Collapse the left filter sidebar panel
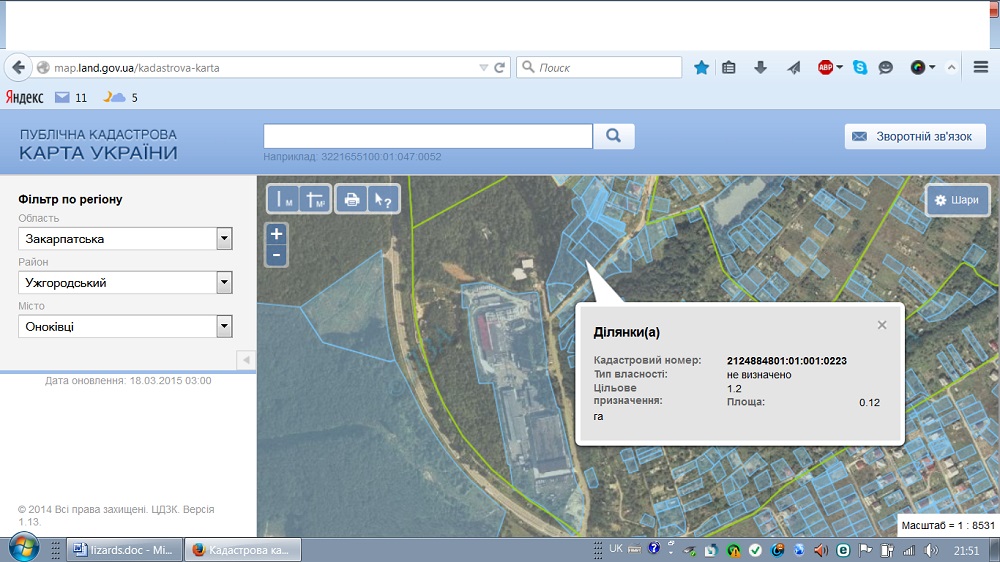This screenshot has width=1000, height=562. pos(246,360)
